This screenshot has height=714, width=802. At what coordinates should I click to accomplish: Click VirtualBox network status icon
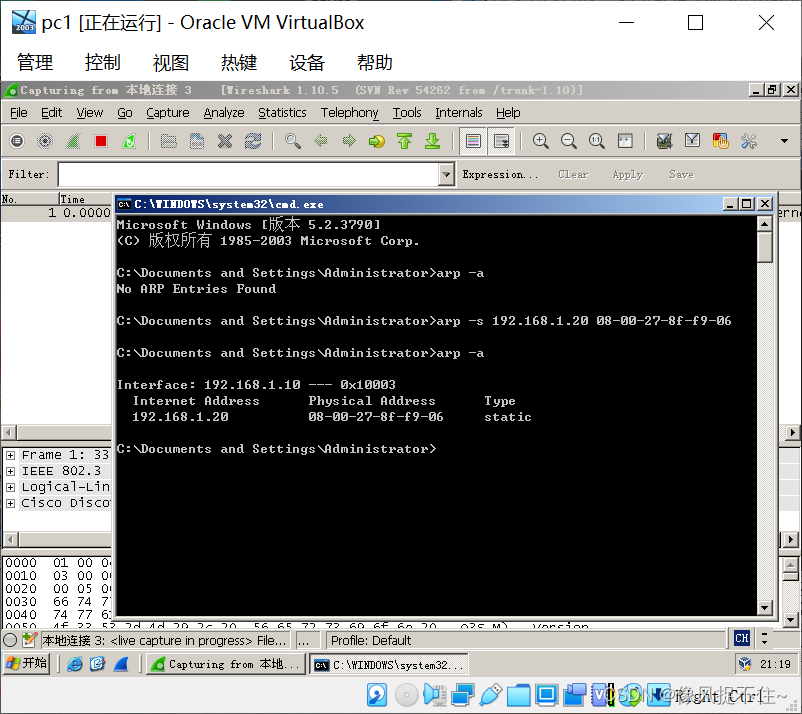(x=462, y=695)
